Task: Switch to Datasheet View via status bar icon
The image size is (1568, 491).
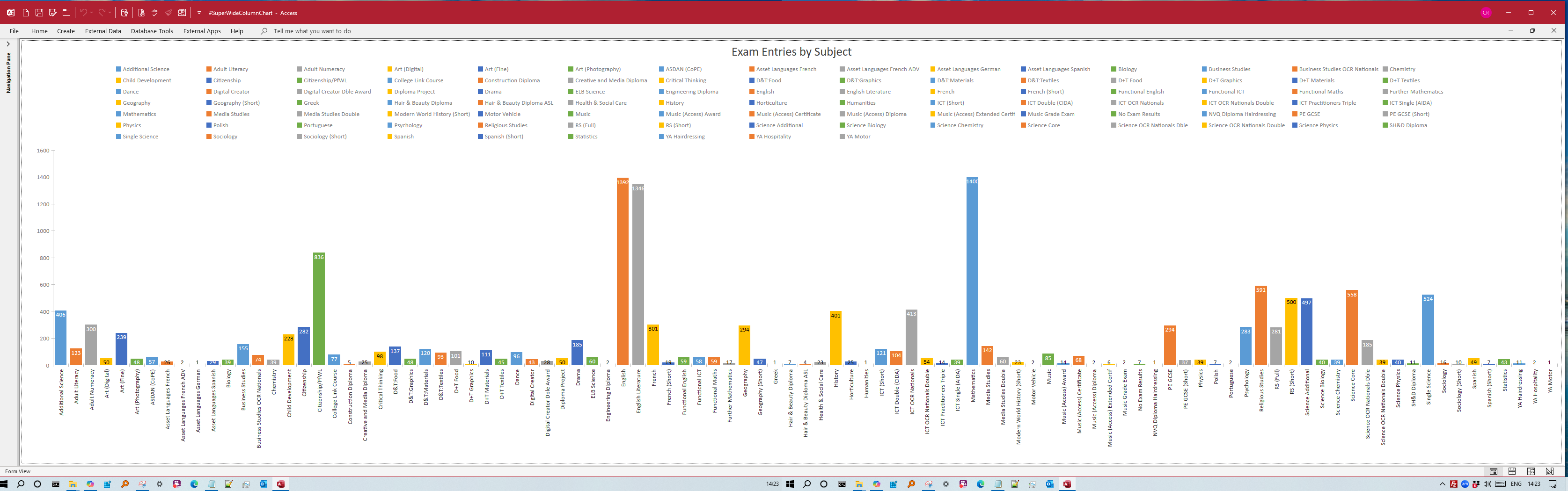Action: coord(1512,471)
